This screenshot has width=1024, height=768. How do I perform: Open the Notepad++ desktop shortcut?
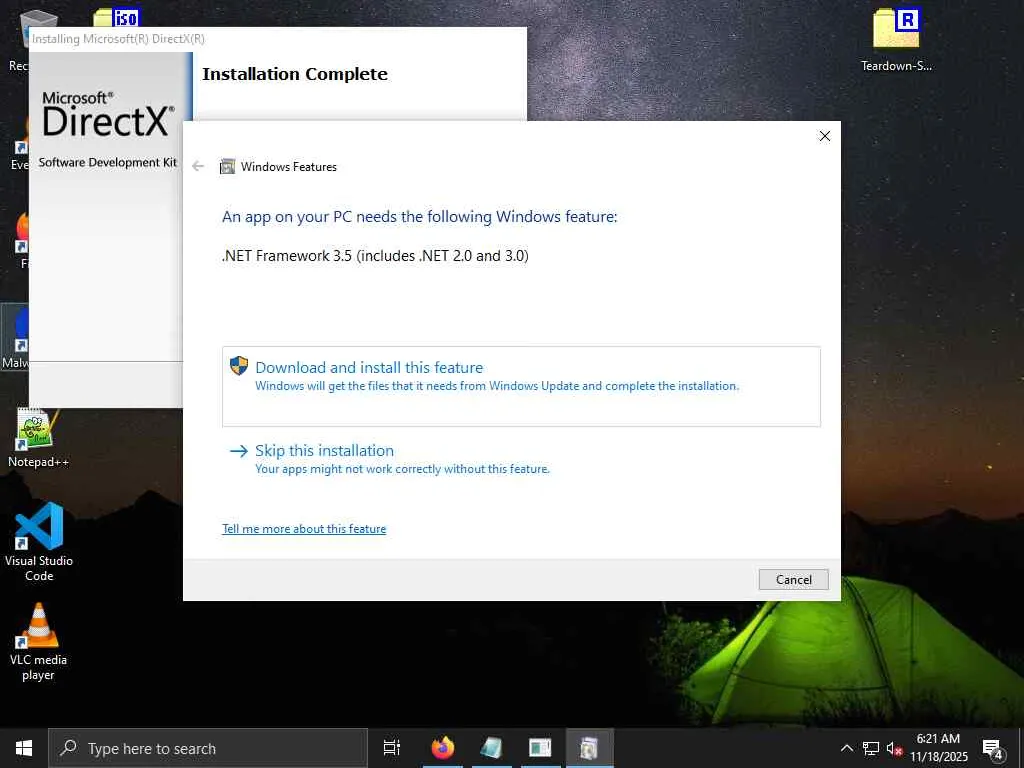(38, 439)
